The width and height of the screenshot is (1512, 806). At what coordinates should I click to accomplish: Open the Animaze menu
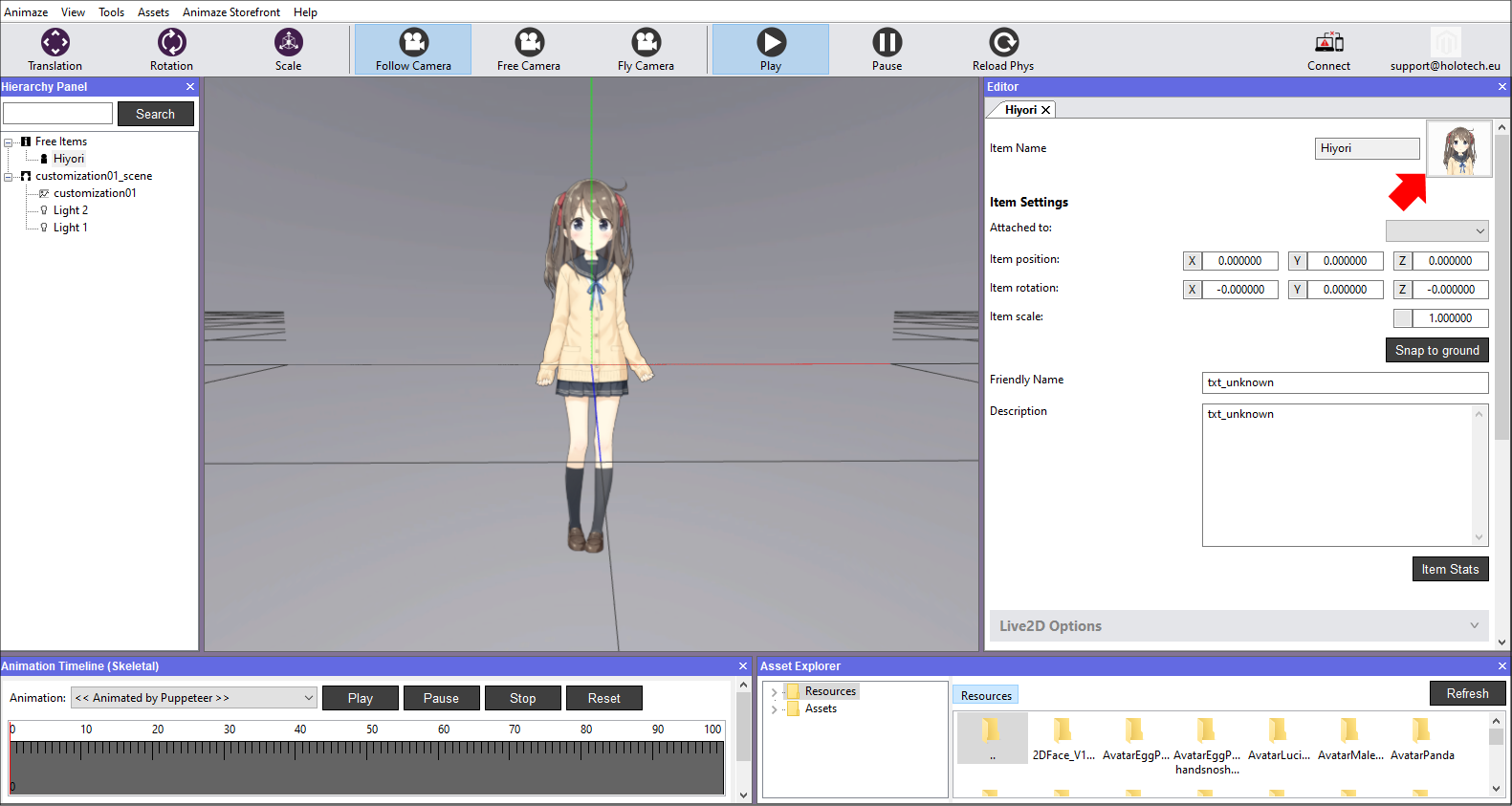[x=26, y=12]
